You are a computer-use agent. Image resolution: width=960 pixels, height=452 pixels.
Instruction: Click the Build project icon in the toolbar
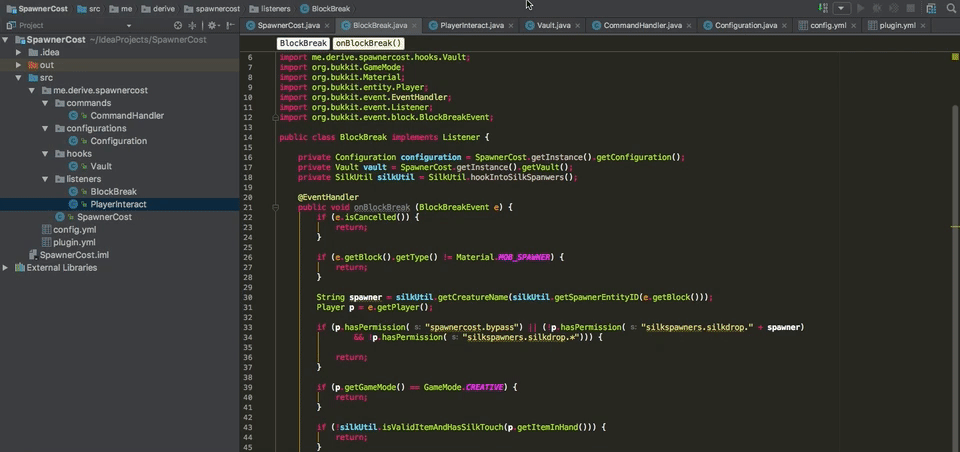click(x=823, y=9)
